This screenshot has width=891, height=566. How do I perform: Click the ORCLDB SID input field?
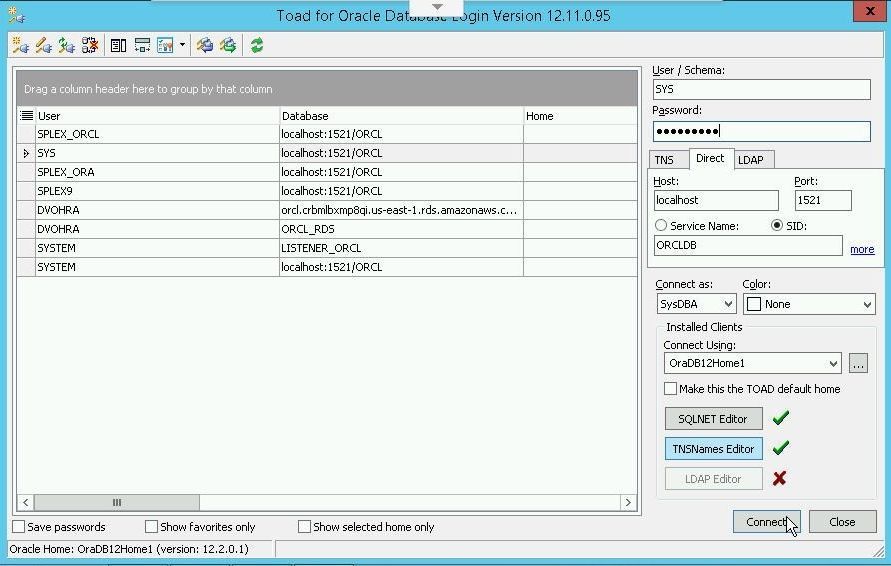(x=748, y=245)
